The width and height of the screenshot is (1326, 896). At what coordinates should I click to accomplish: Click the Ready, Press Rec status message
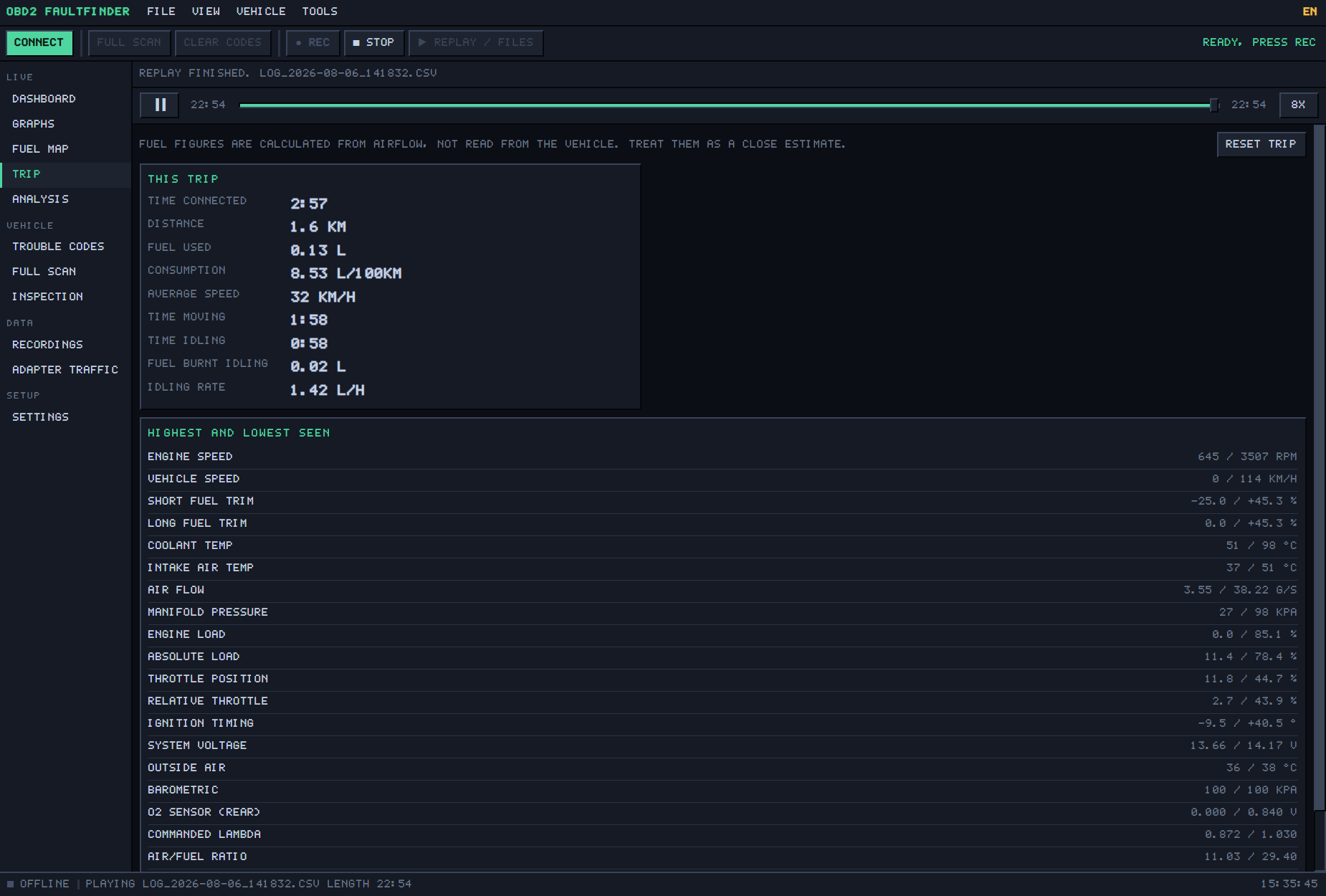pyautogui.click(x=1259, y=42)
